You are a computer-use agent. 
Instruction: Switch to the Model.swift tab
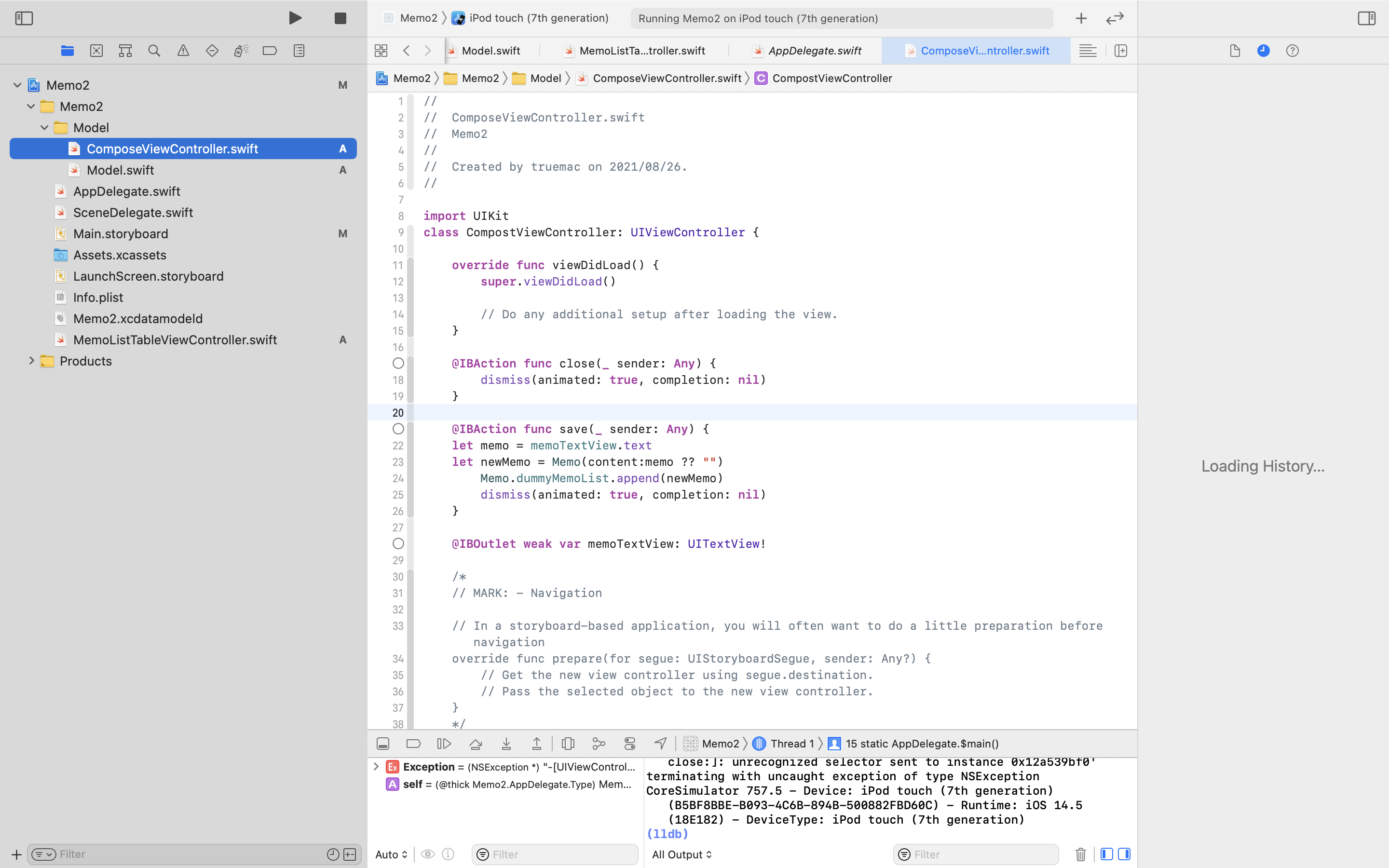[x=490, y=51]
